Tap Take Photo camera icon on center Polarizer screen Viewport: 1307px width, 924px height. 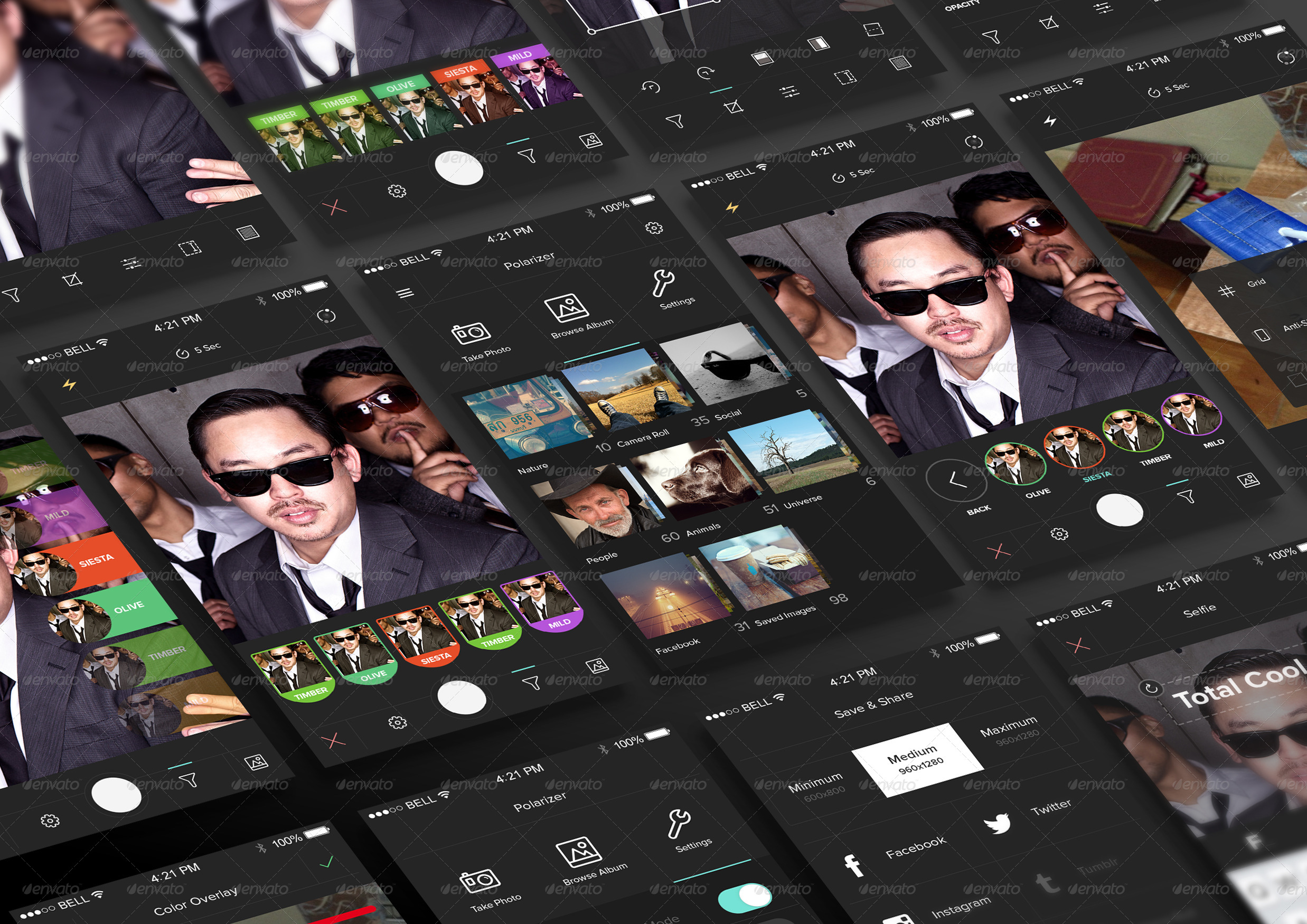[x=470, y=333]
